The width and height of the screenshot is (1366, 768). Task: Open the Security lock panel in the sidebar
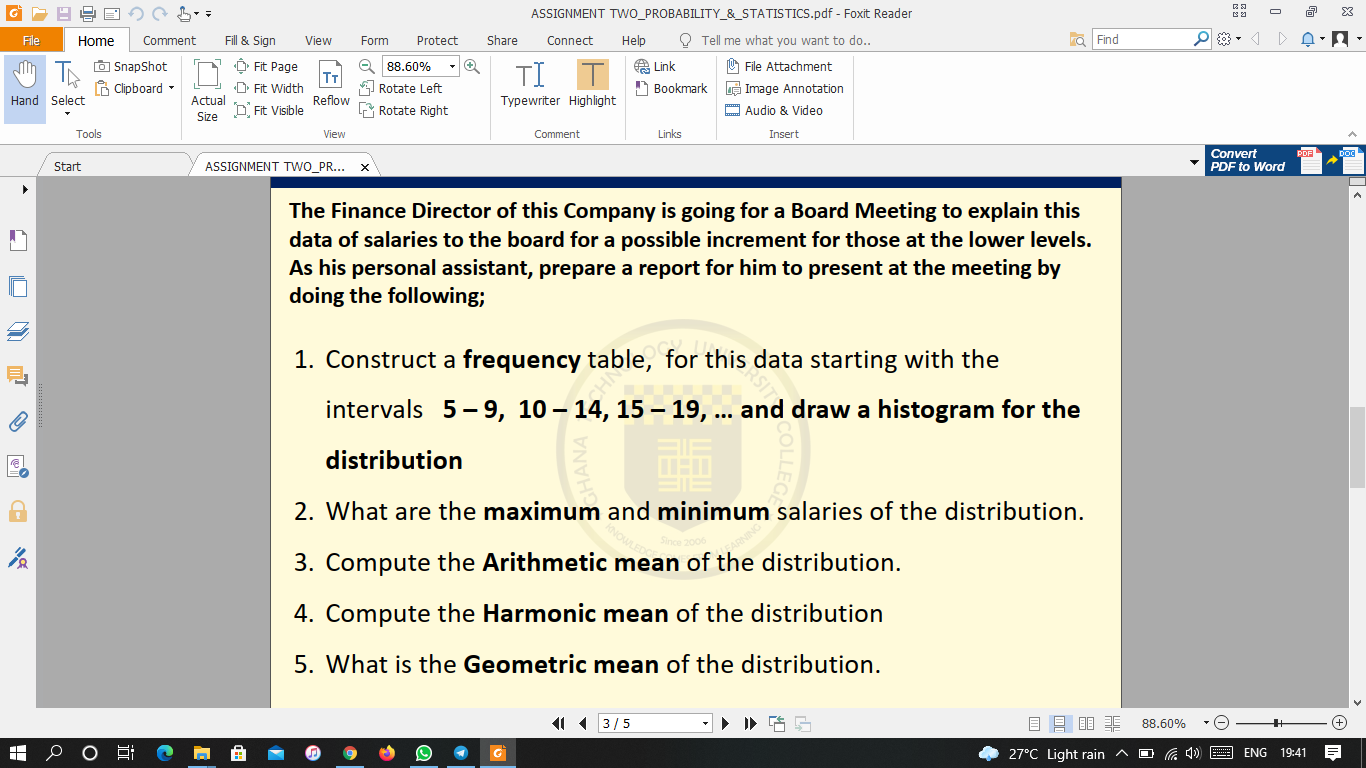(x=18, y=512)
